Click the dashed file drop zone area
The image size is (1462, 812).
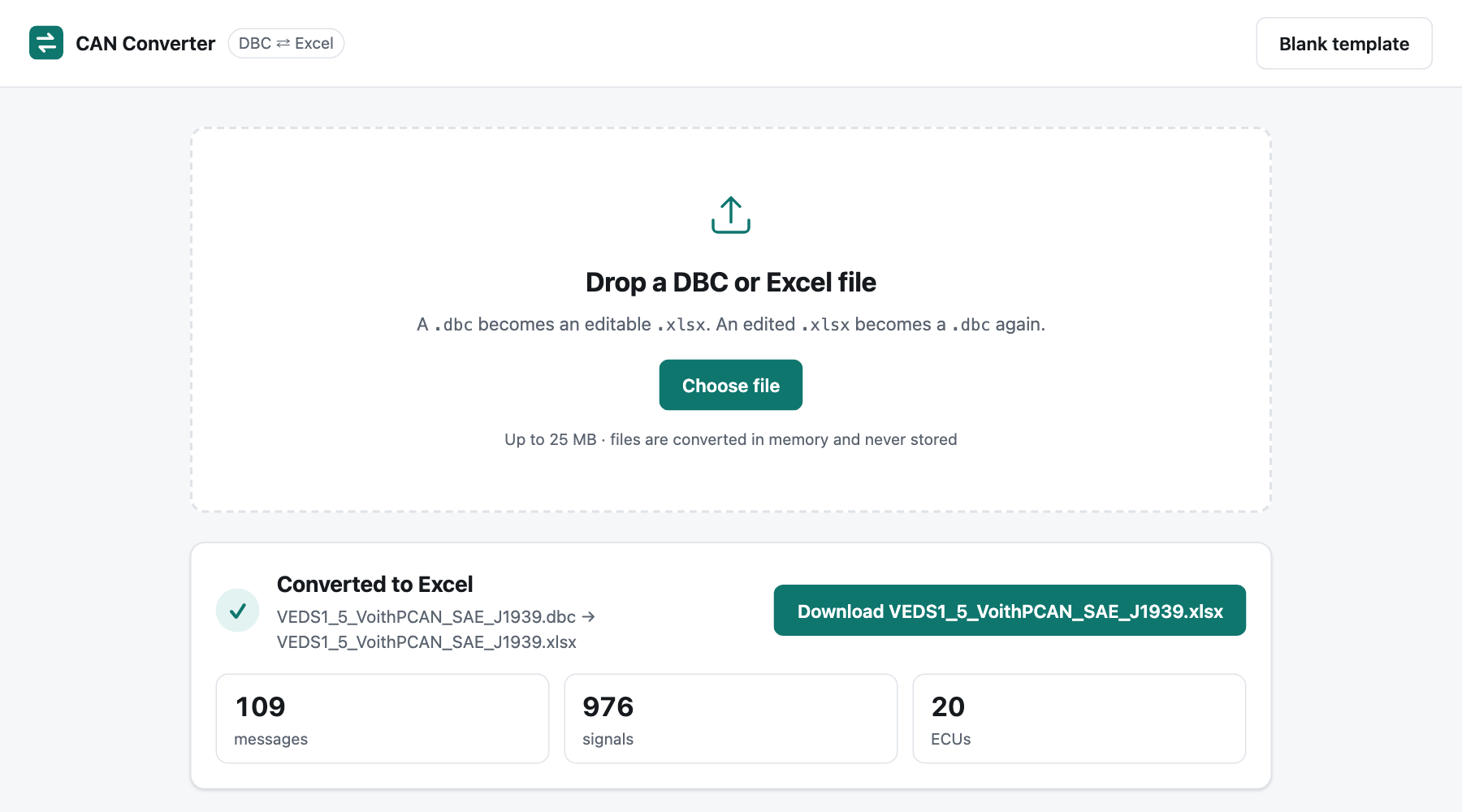coord(731,320)
